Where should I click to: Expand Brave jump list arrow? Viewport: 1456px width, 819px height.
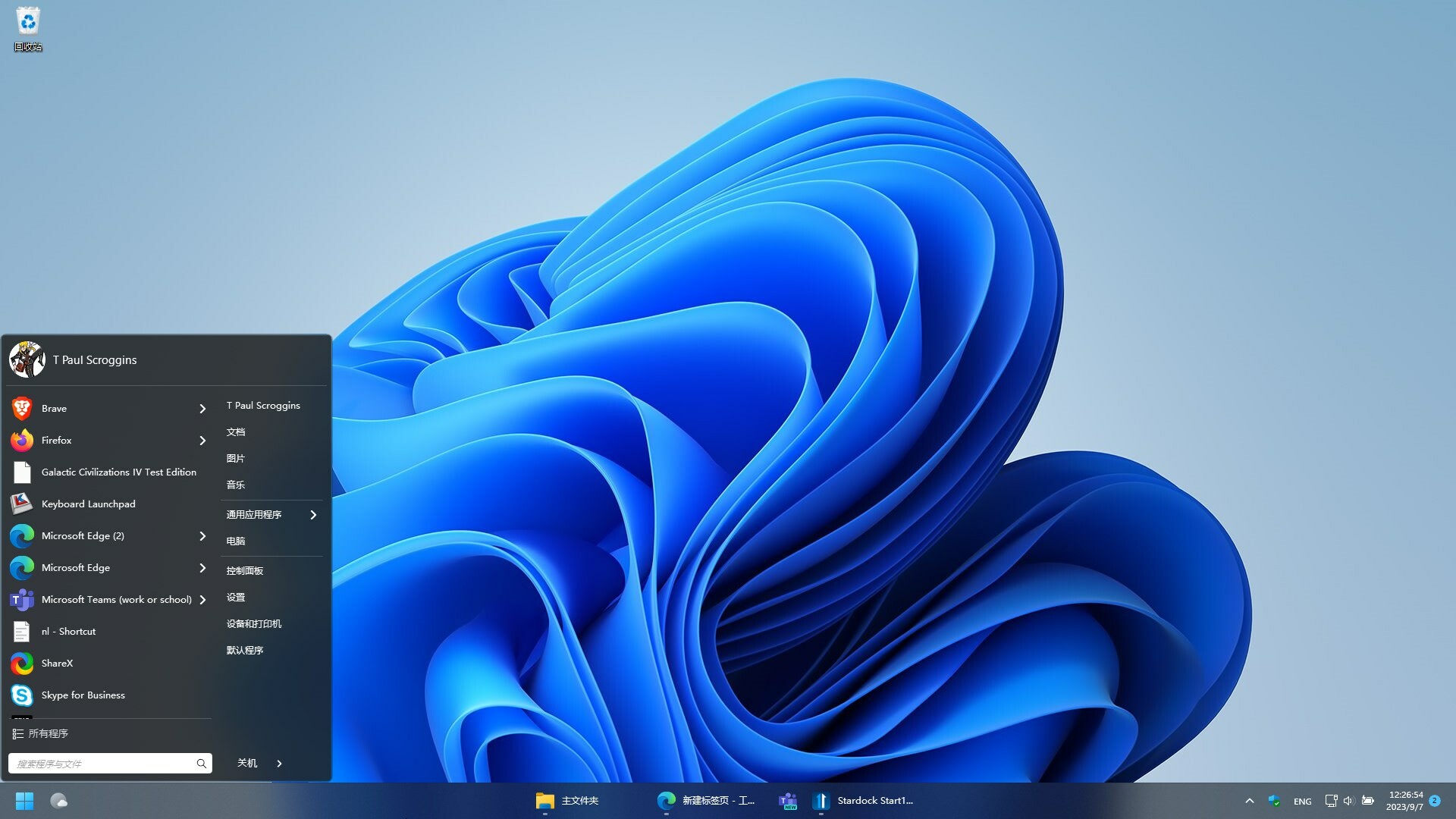(x=202, y=409)
